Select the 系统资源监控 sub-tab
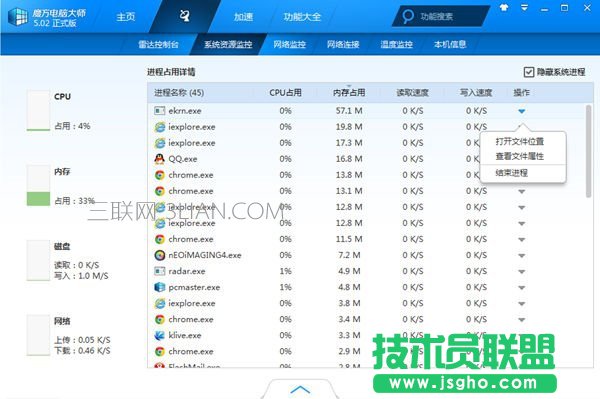600x399 pixels. click(x=228, y=44)
